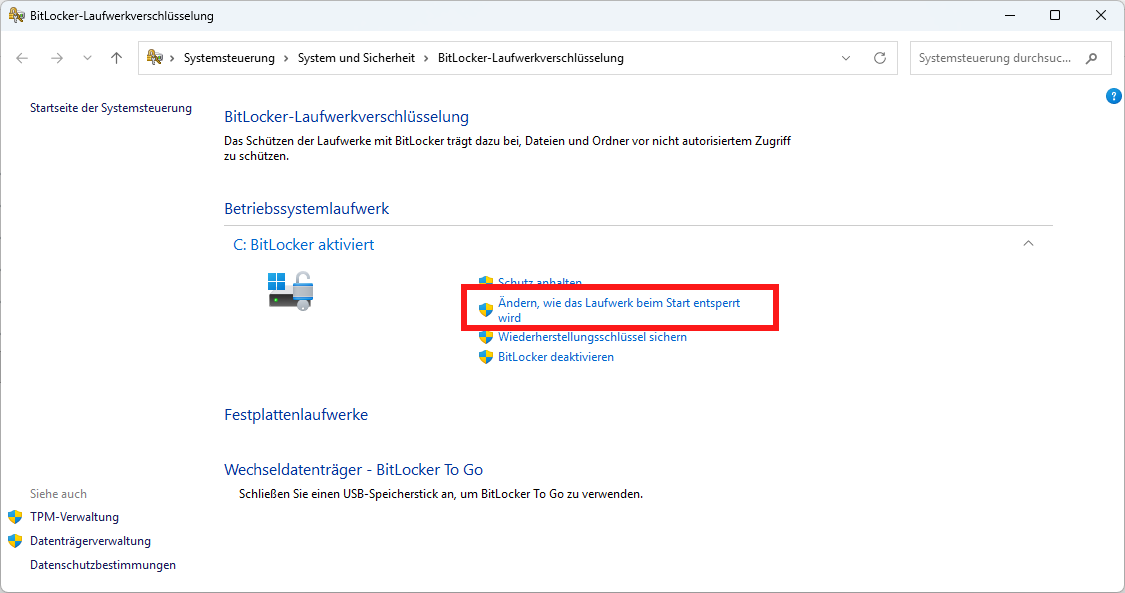Screen dimensions: 1125x593
Task: Click shield icon beside Datenträgerverwaltung
Action: [15, 541]
